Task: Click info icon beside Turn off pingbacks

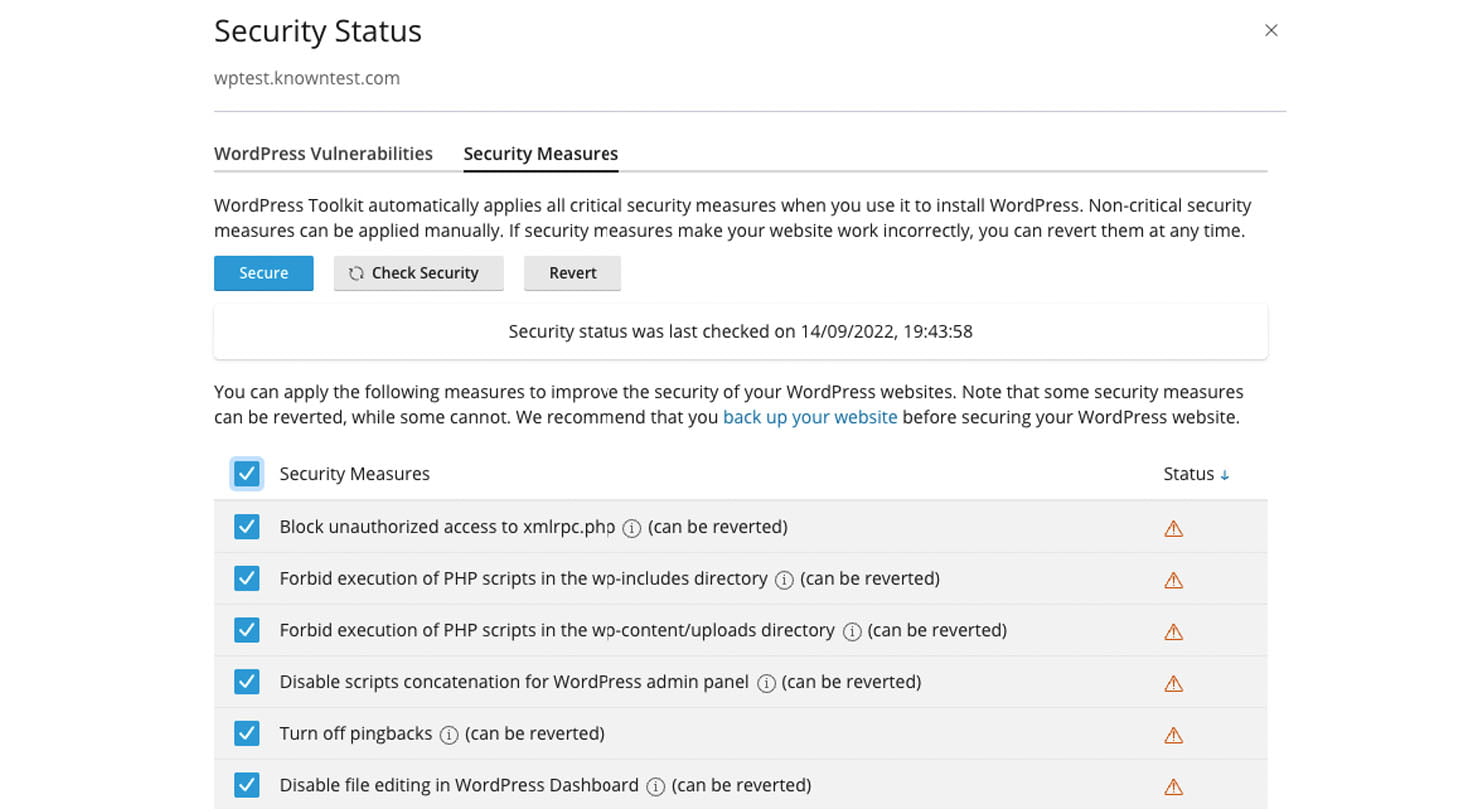Action: [449, 735]
